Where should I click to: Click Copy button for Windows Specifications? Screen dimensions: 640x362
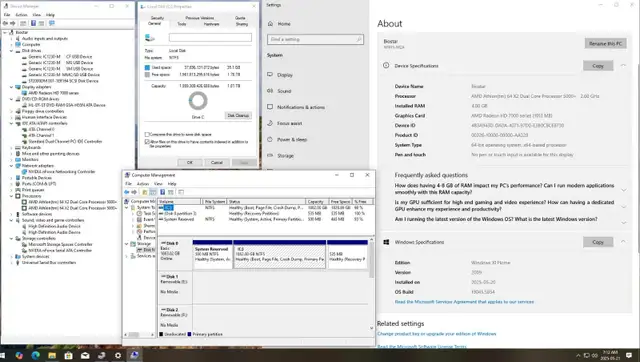(598, 242)
